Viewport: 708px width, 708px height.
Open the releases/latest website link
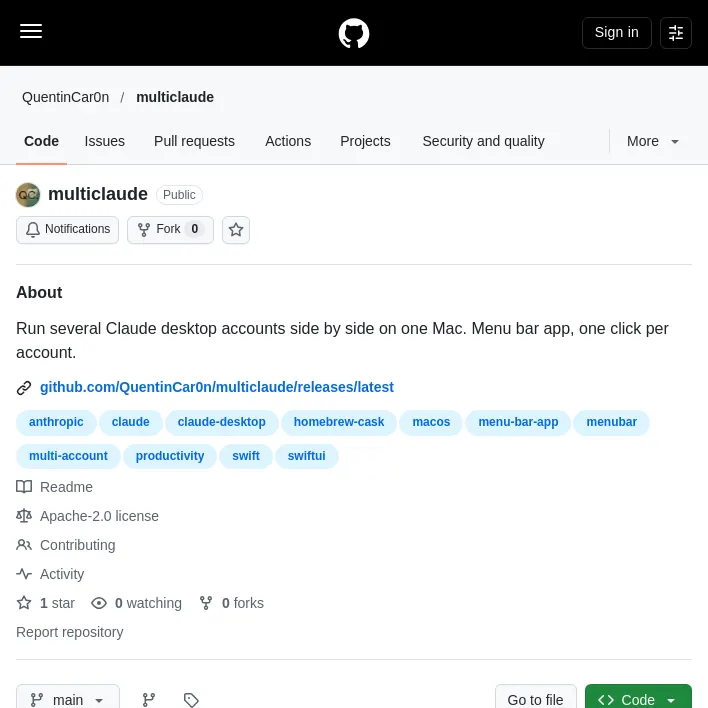[x=217, y=387]
